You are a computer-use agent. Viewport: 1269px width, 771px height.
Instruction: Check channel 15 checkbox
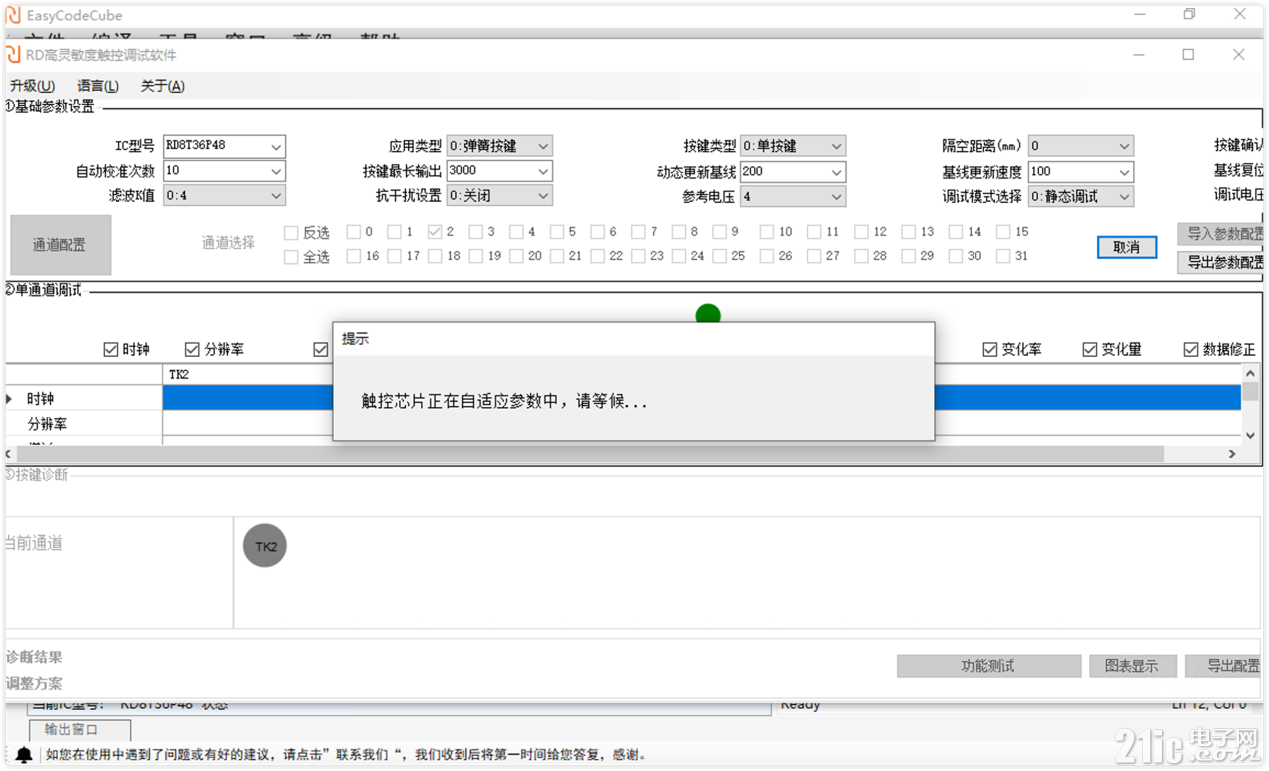point(1003,232)
